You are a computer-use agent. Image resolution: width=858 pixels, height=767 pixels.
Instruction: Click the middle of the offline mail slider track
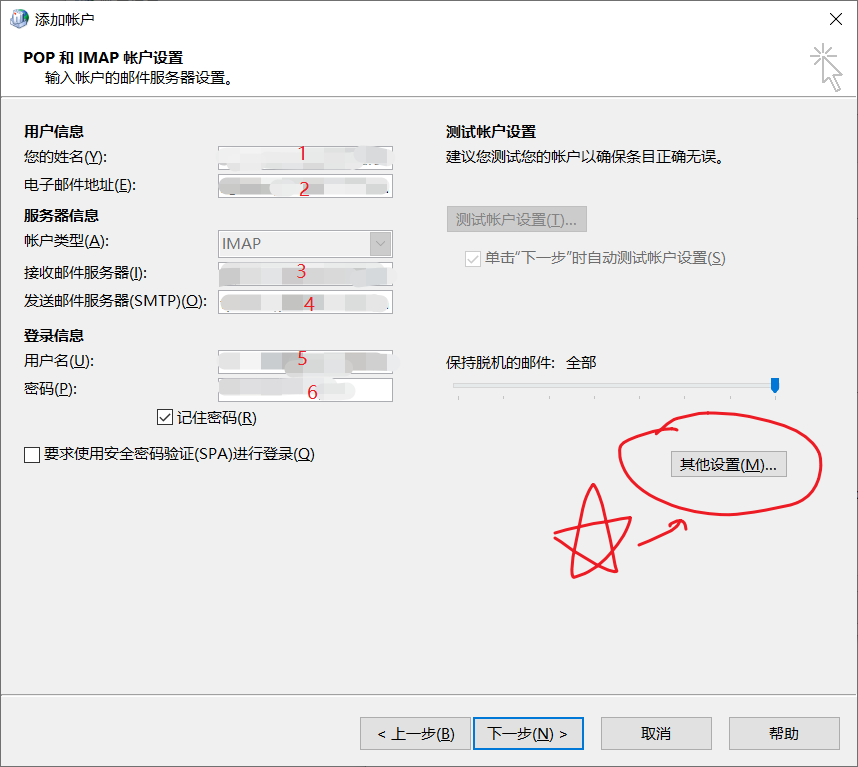(x=615, y=385)
